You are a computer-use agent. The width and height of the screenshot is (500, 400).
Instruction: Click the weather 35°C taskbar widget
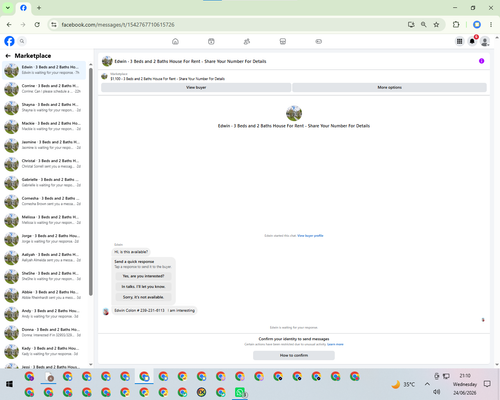[403, 385]
